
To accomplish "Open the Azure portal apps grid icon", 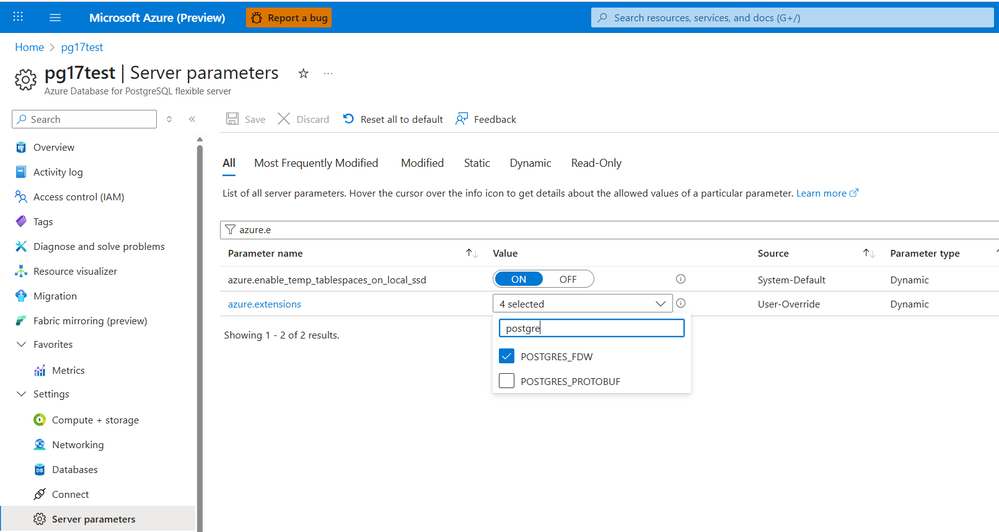I will pyautogui.click(x=18, y=17).
